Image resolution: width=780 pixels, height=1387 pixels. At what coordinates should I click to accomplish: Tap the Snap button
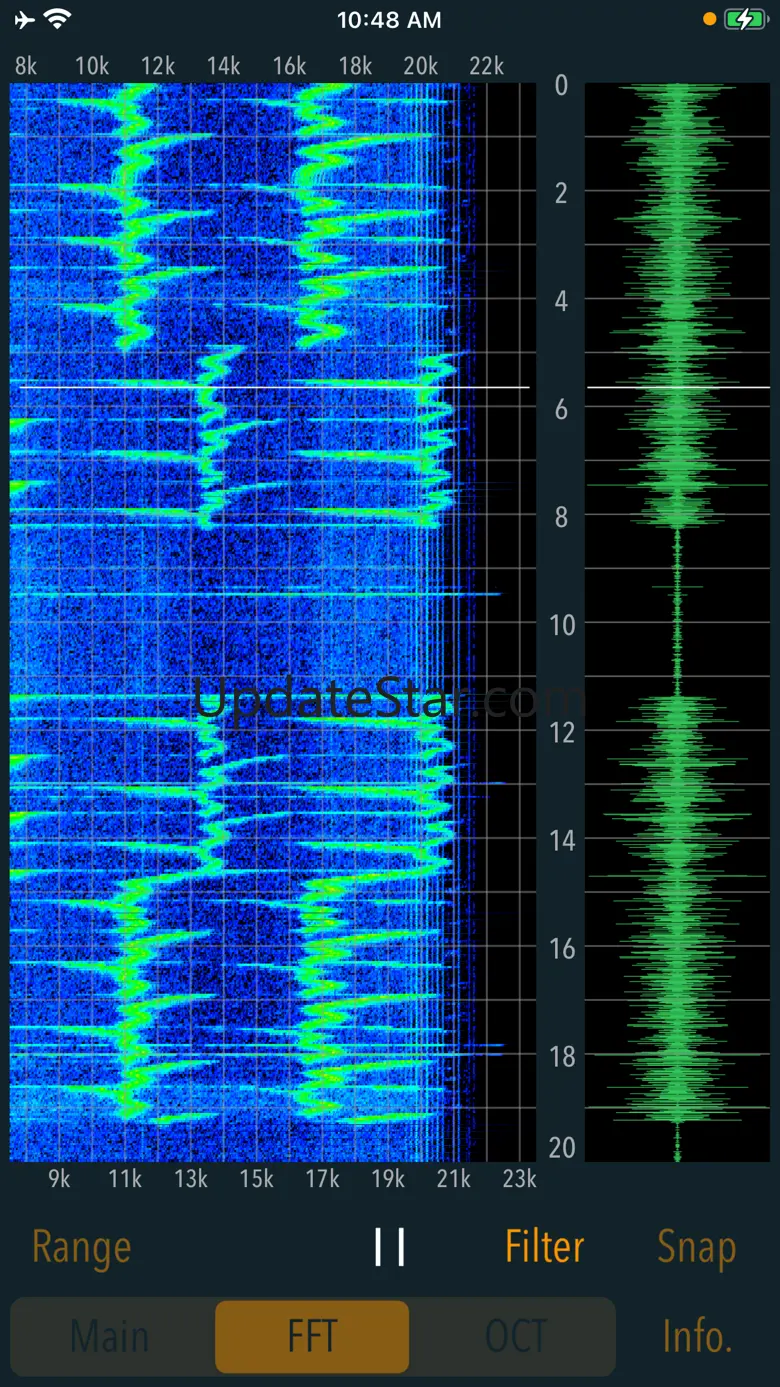click(697, 1248)
